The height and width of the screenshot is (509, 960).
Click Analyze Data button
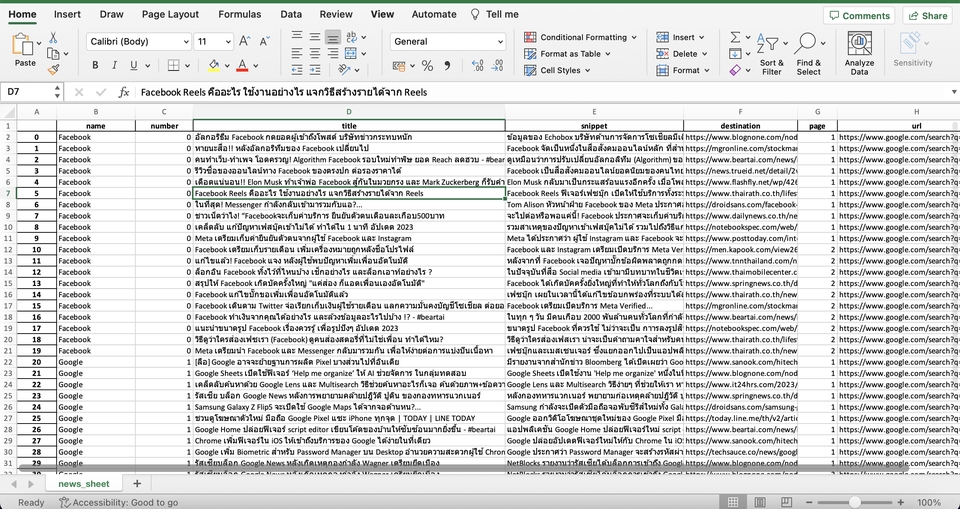click(x=859, y=54)
